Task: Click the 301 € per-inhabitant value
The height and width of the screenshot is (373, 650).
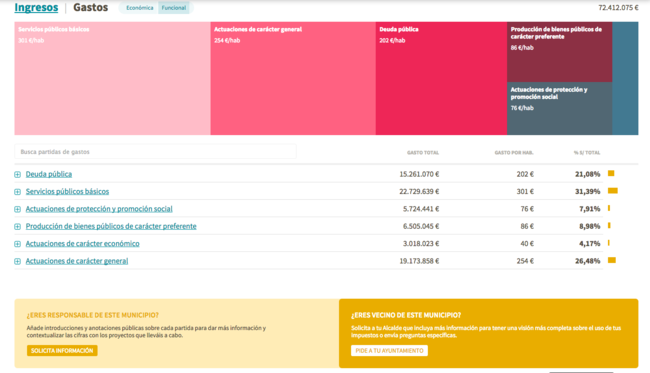Action: point(525,191)
